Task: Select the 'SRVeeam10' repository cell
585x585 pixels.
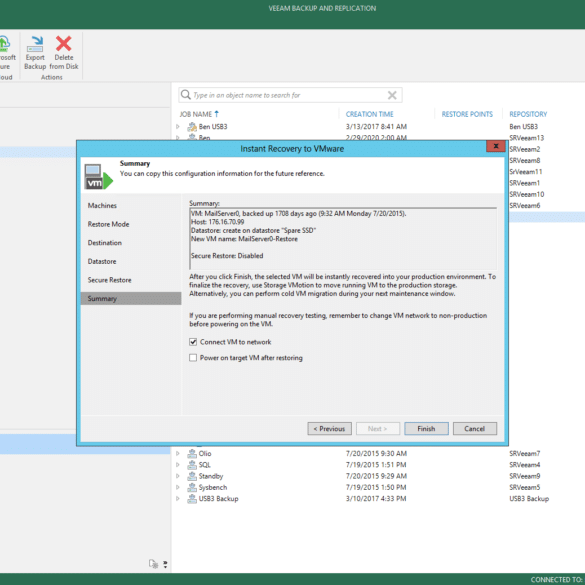Action: (526, 194)
